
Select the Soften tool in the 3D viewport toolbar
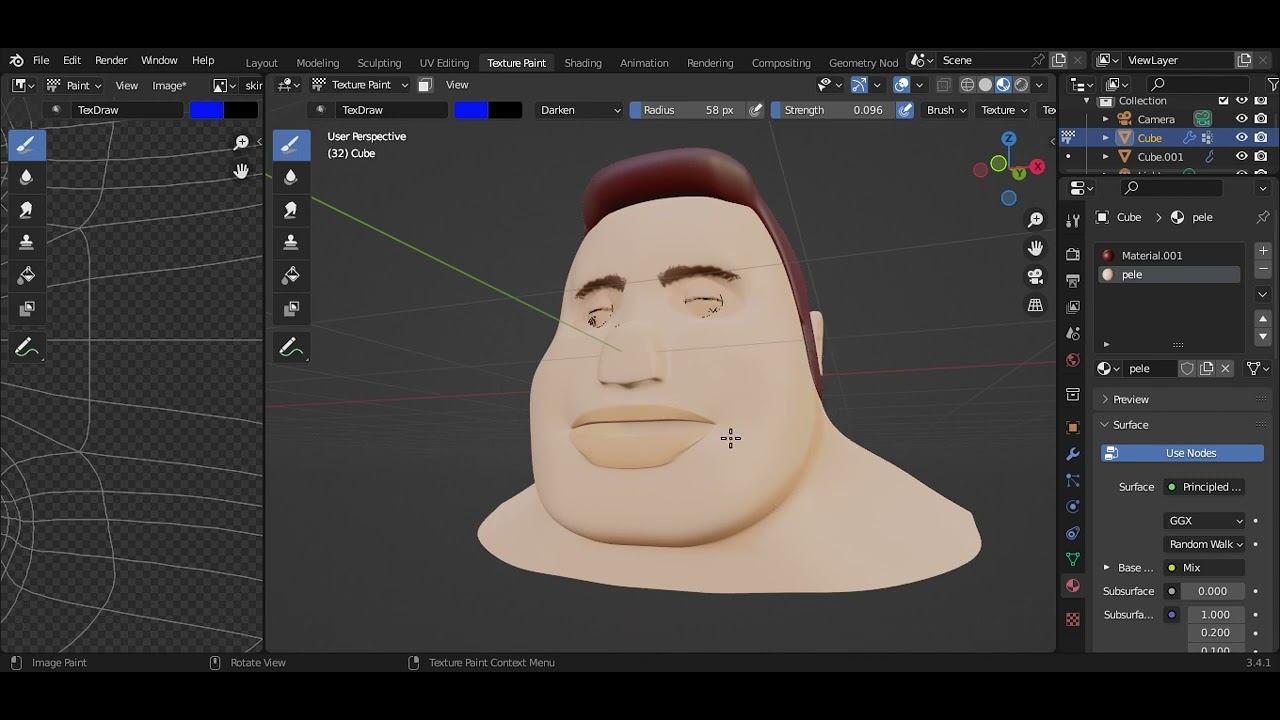pos(291,177)
